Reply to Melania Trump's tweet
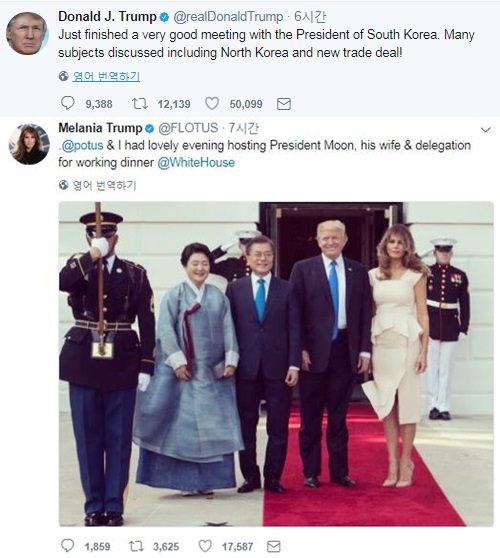The width and height of the screenshot is (500, 558). [68, 546]
